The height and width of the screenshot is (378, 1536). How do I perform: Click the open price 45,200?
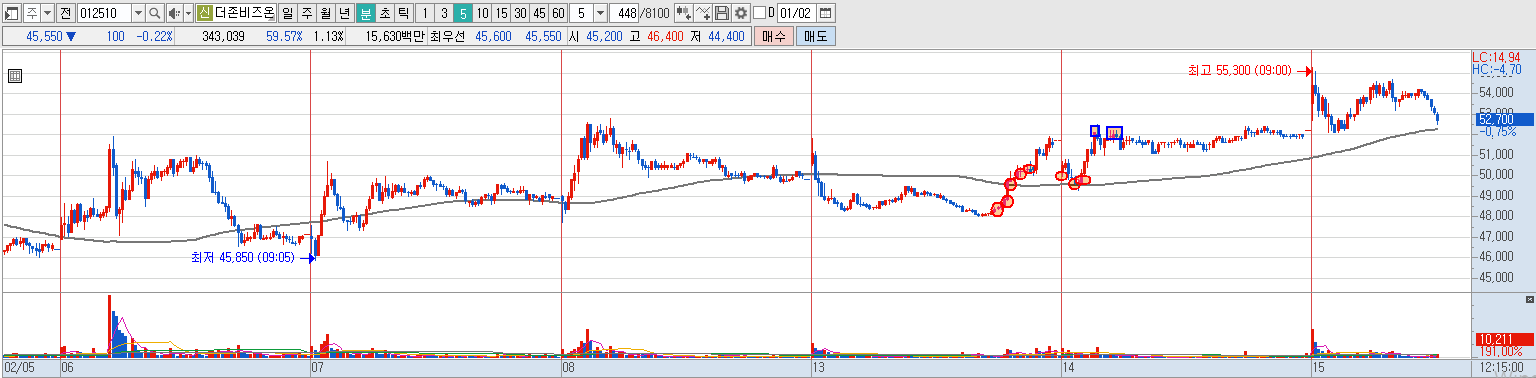click(x=604, y=36)
